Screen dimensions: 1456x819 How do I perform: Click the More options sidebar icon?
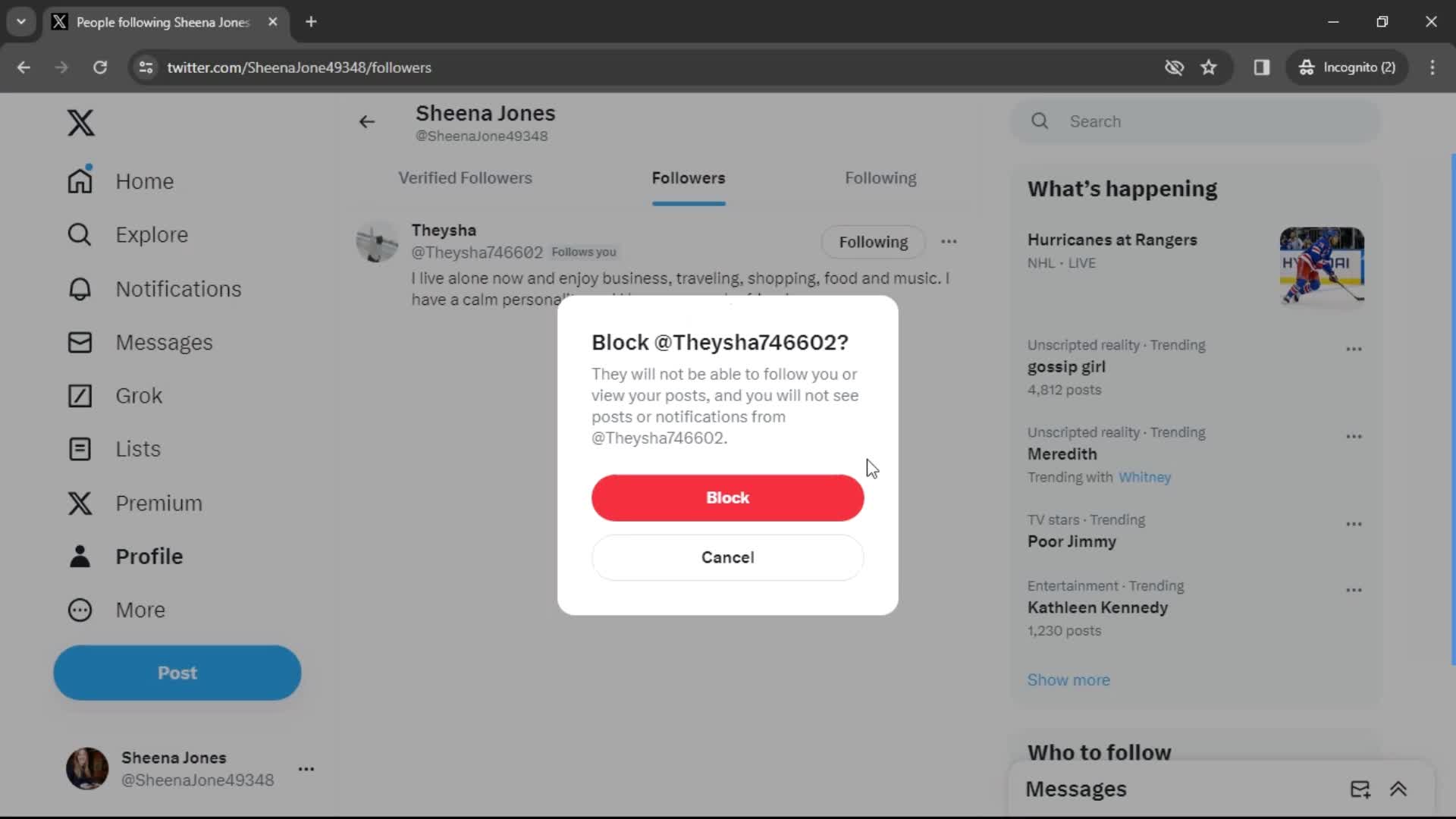(80, 609)
